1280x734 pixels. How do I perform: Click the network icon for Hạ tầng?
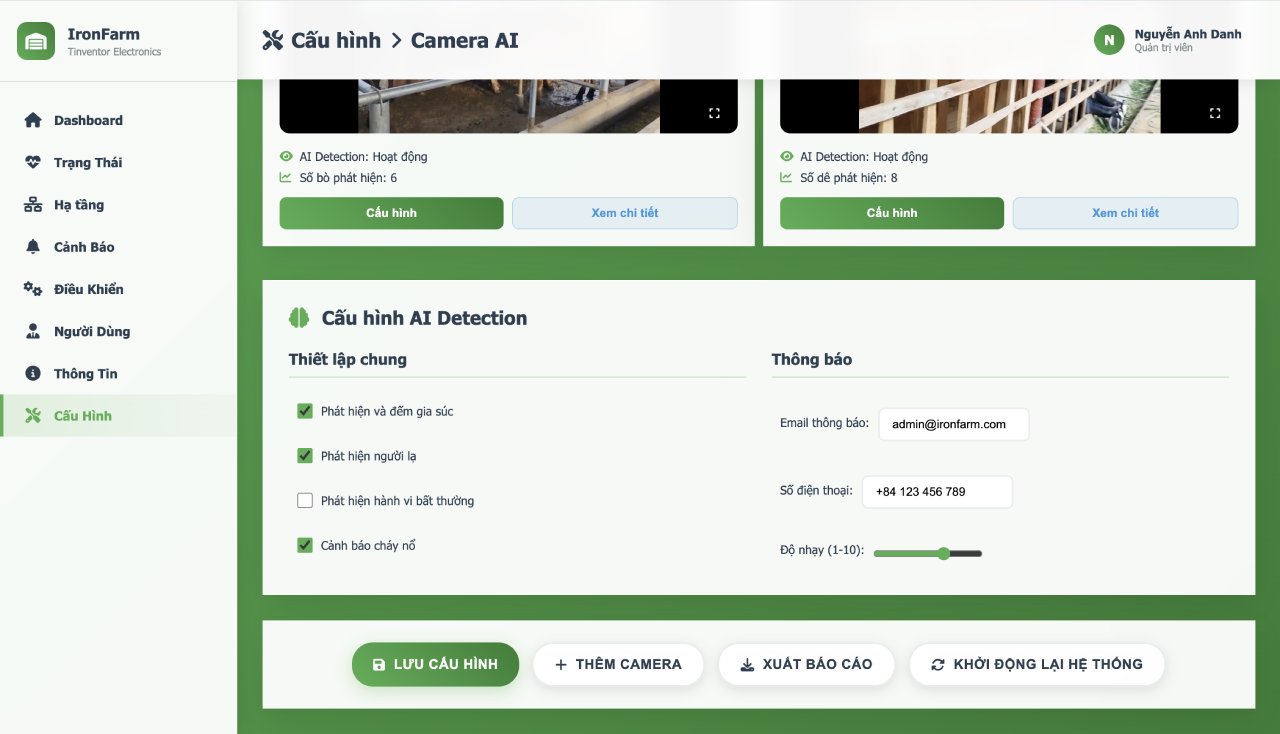33,205
